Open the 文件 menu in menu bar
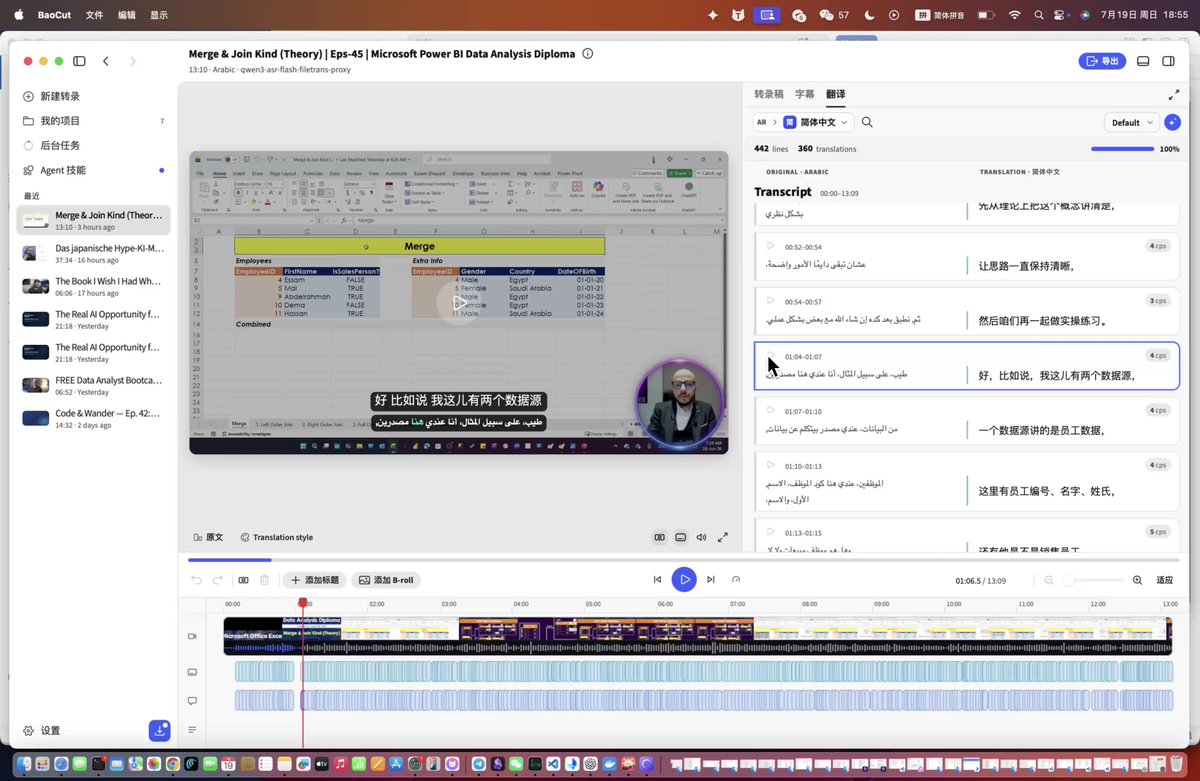 pos(94,15)
